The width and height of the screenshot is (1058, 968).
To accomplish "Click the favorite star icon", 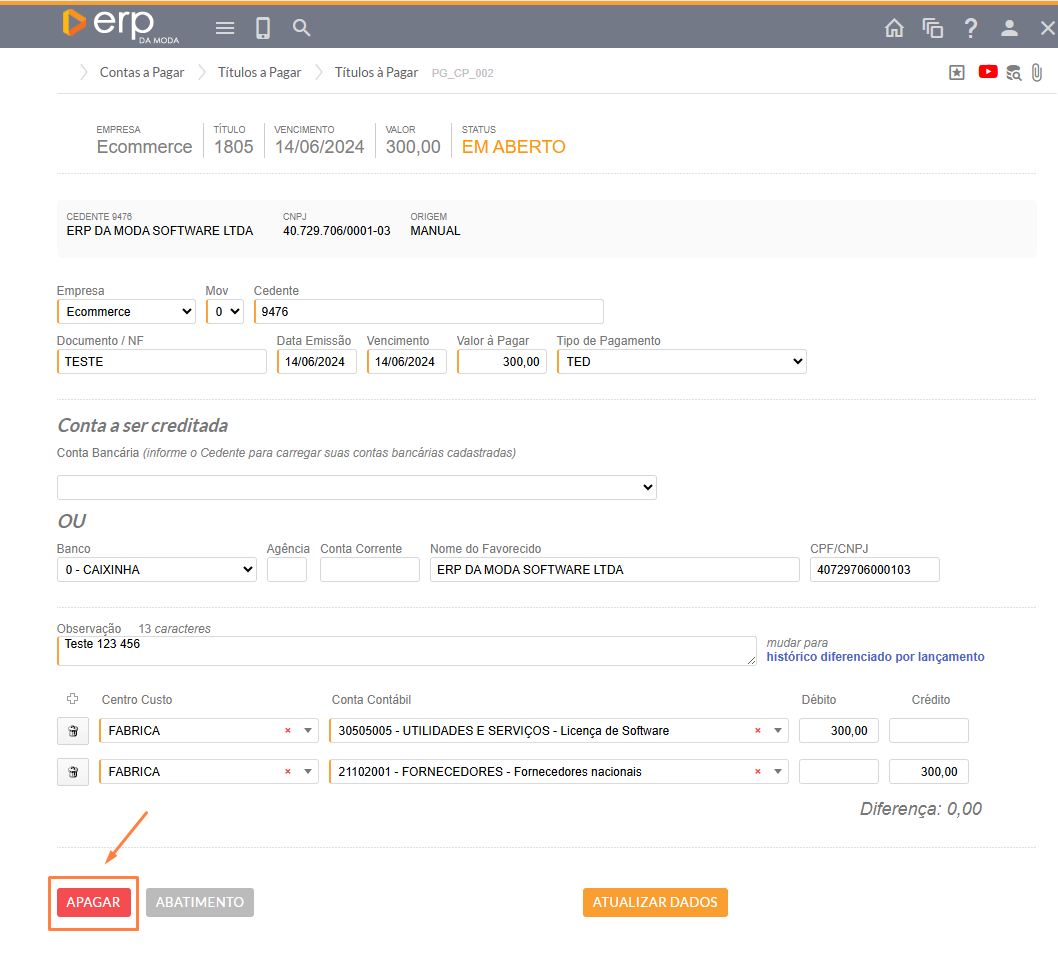I will coord(957,72).
